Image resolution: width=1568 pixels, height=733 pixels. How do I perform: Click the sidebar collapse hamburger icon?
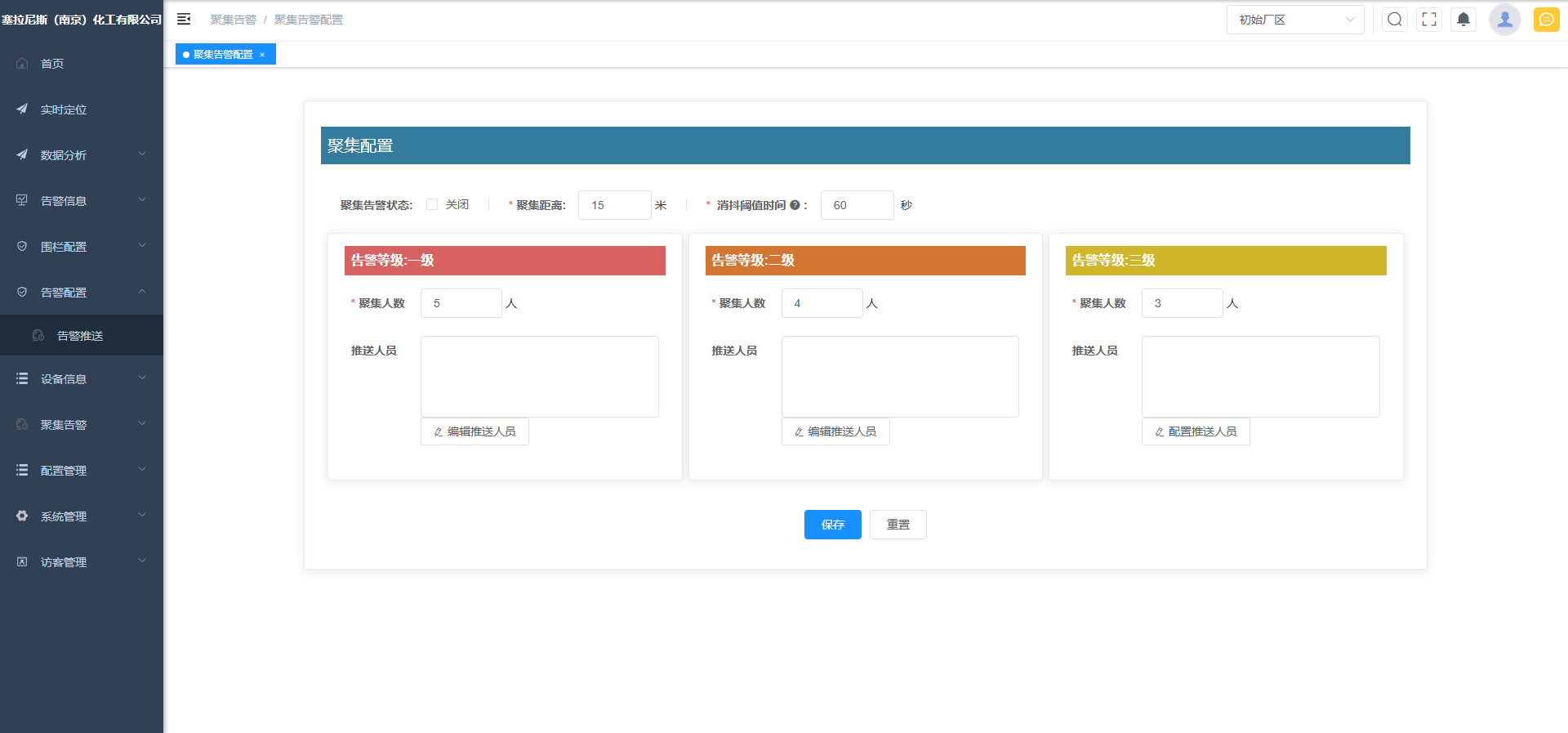(x=184, y=19)
